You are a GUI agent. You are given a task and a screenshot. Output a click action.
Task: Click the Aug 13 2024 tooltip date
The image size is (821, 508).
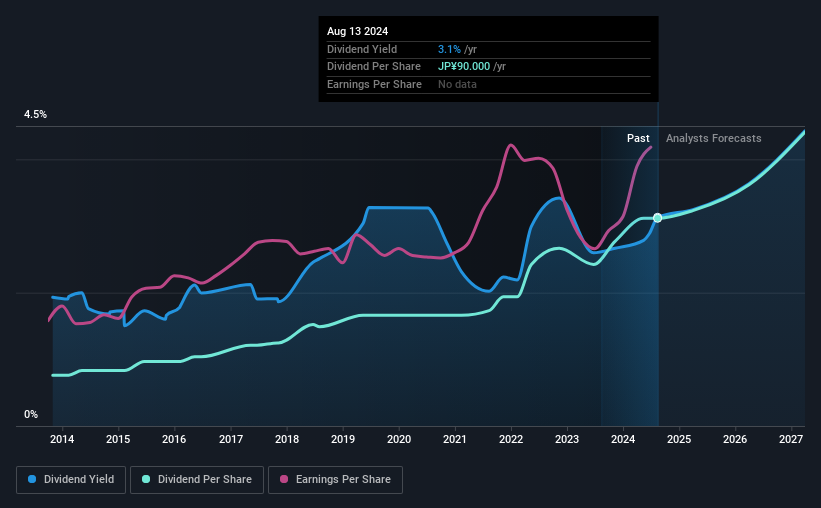point(358,31)
